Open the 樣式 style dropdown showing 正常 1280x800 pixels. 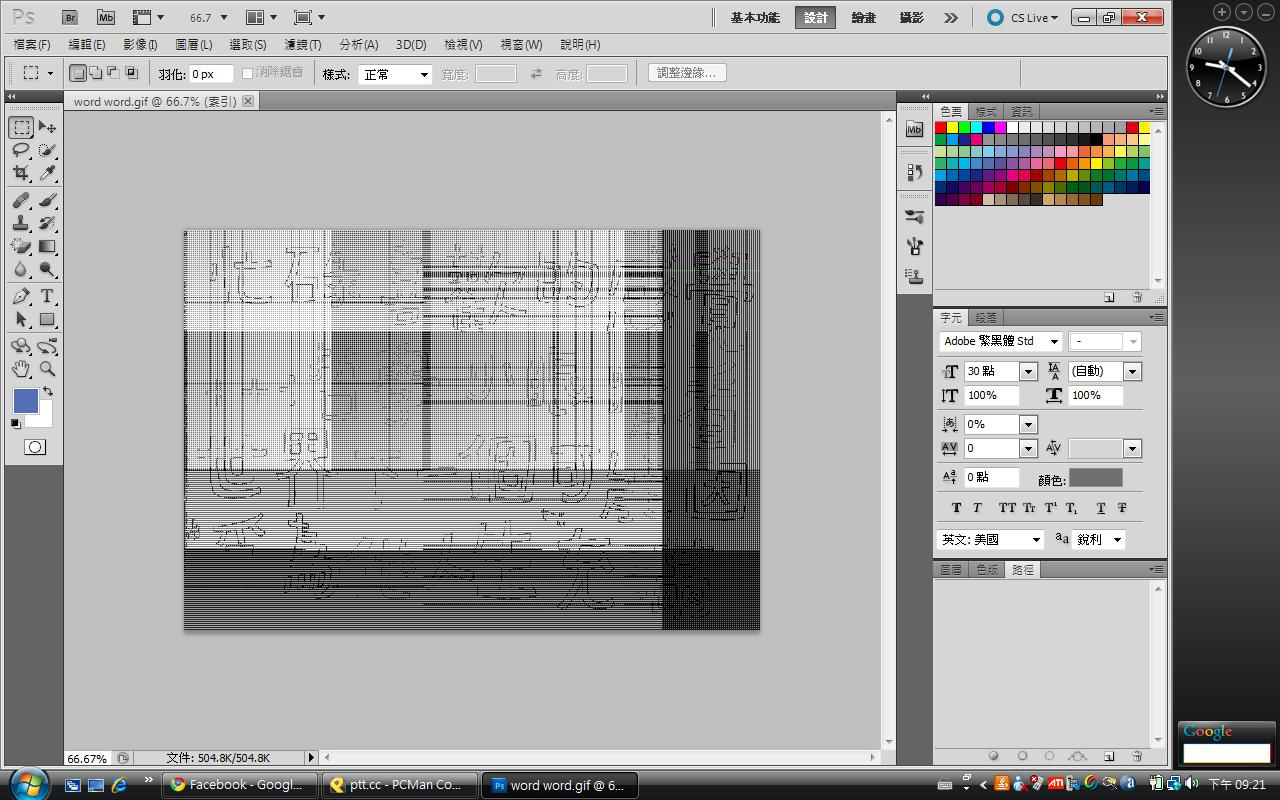[424, 75]
